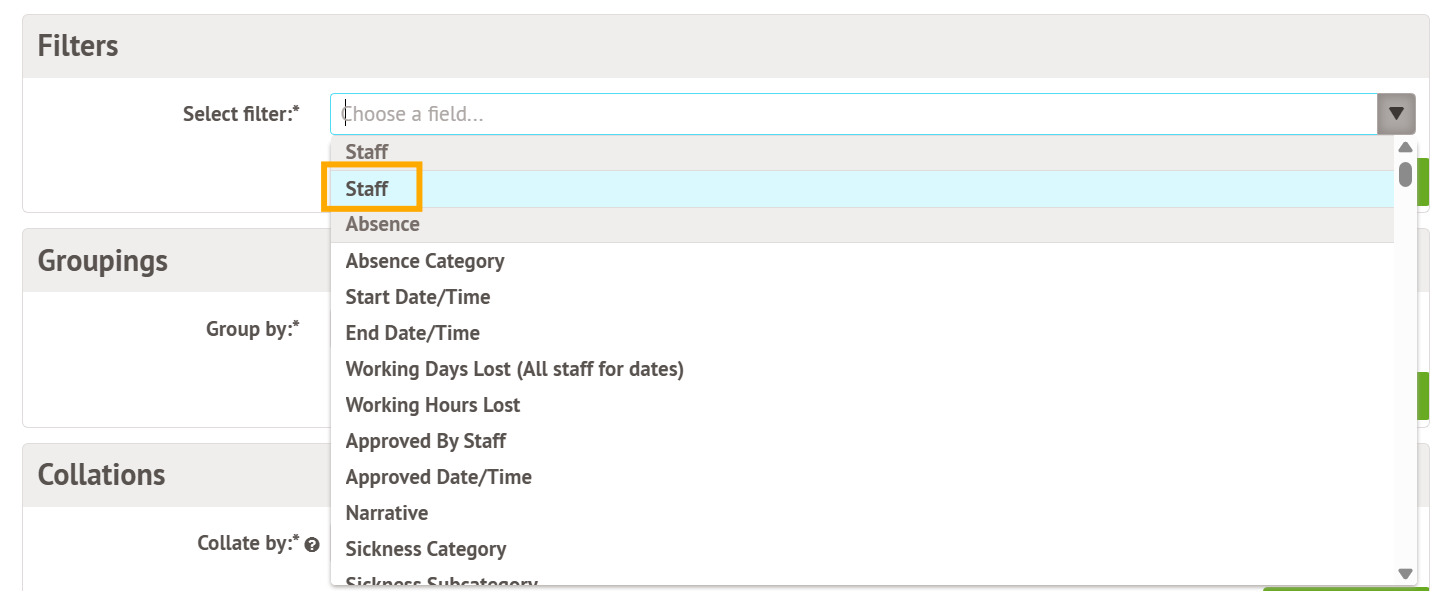Pick the End Date/Time field

412,333
